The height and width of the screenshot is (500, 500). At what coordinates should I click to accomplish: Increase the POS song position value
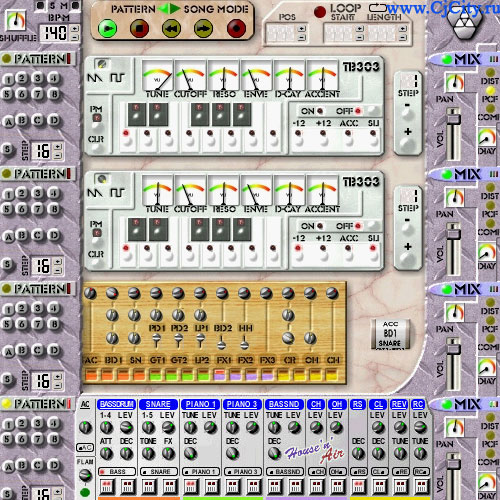302,29
